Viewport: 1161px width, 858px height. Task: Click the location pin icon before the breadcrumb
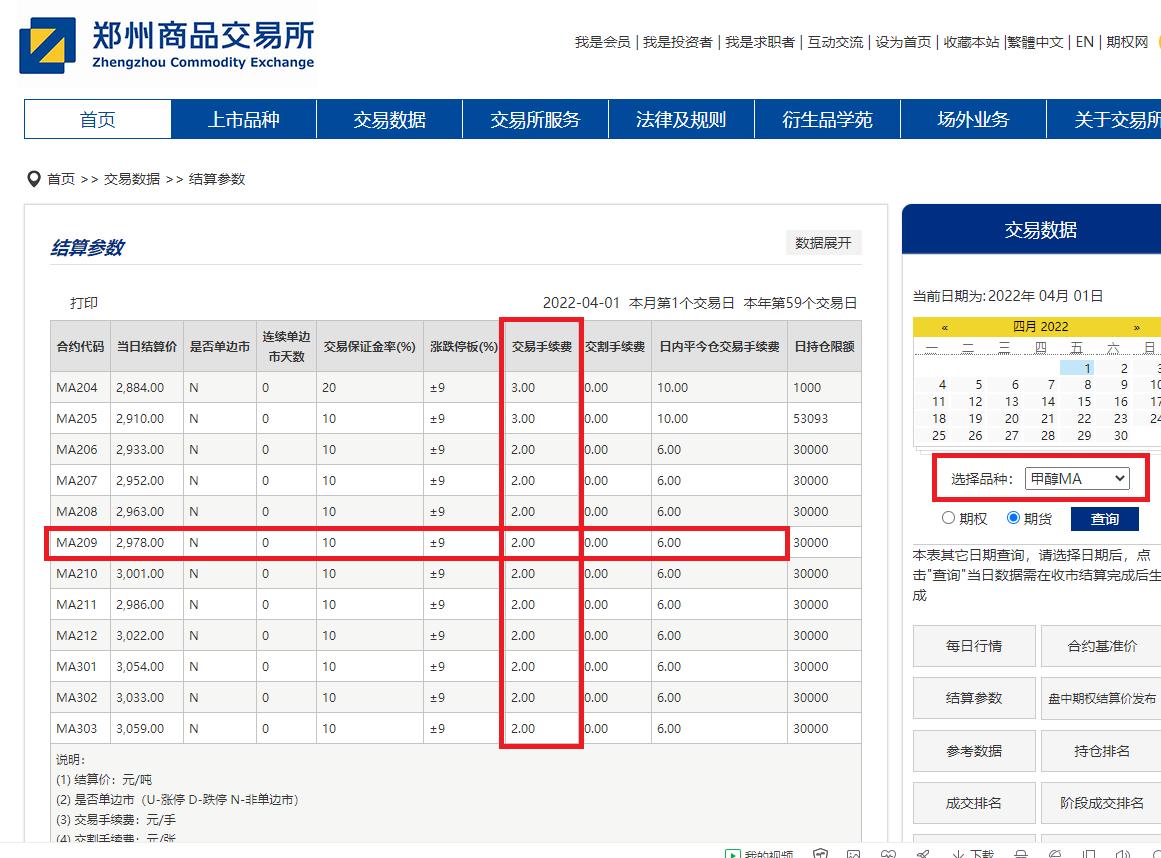(35, 179)
